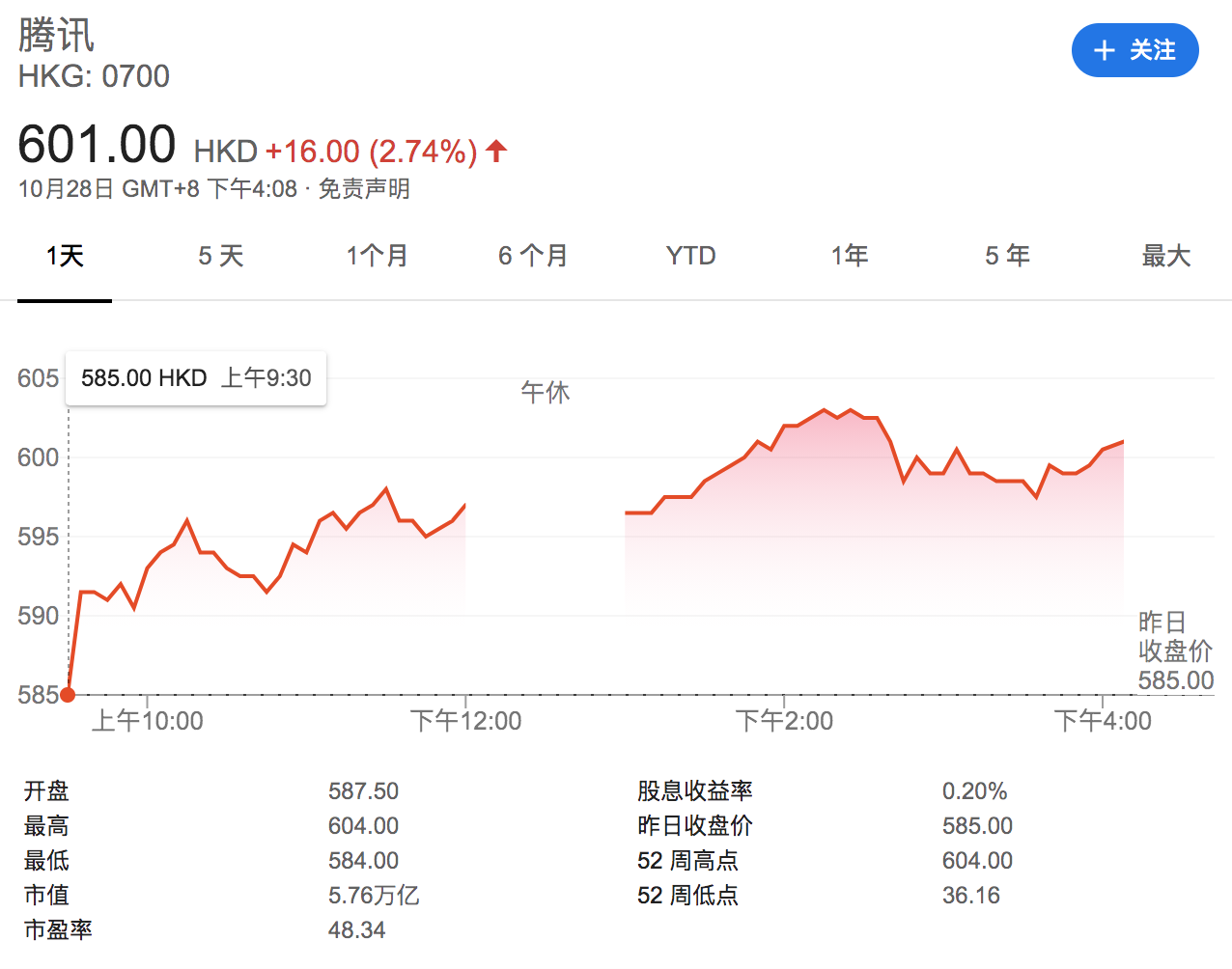
Task: Click the red dot marker at chart start
Action: click(x=68, y=694)
